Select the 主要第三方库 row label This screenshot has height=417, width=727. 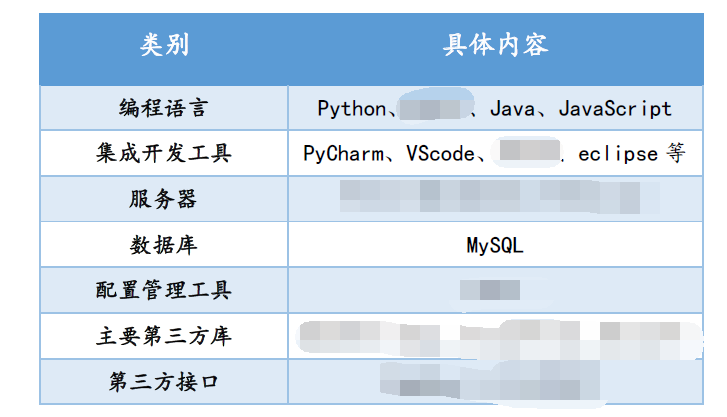(x=164, y=336)
